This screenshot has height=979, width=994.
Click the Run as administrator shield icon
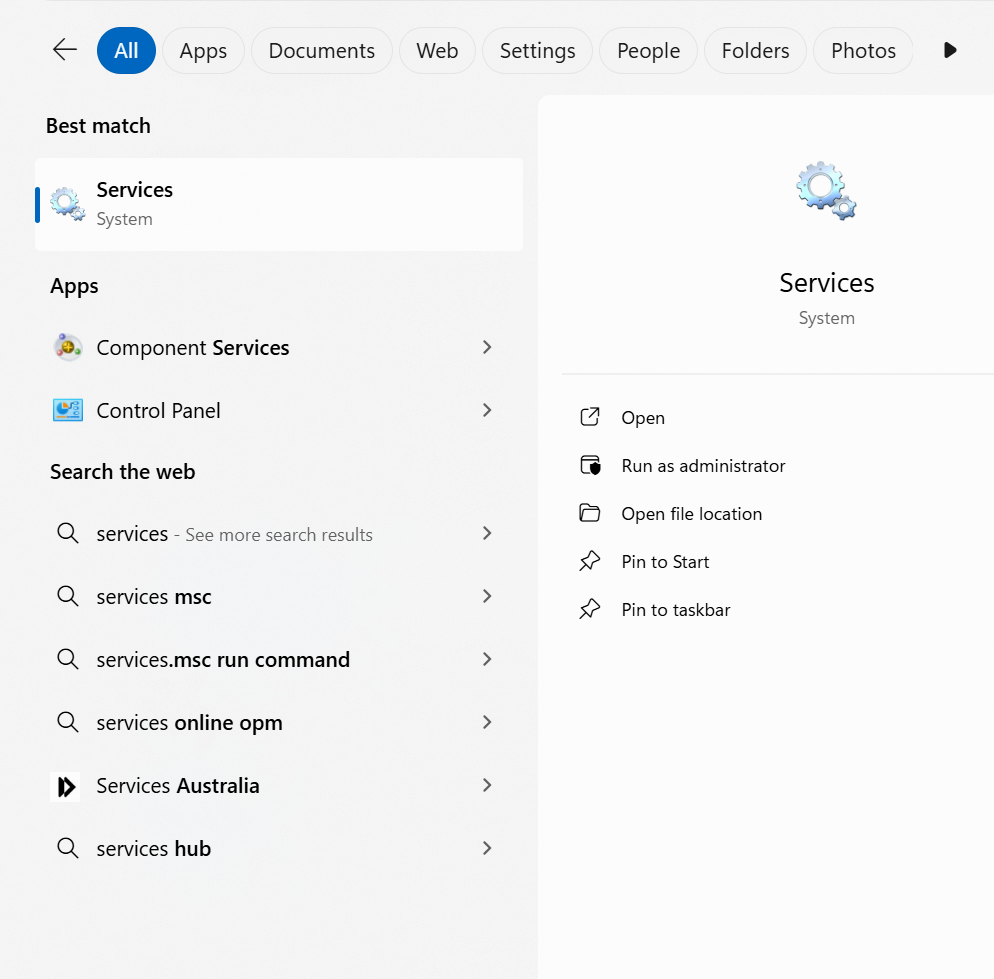(590, 466)
